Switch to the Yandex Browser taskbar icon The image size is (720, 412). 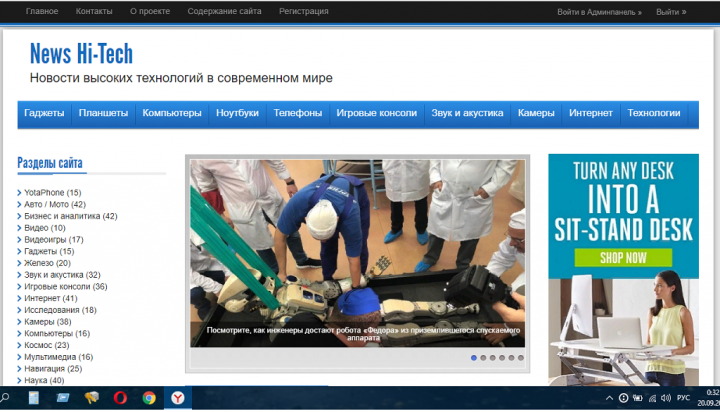(178, 398)
